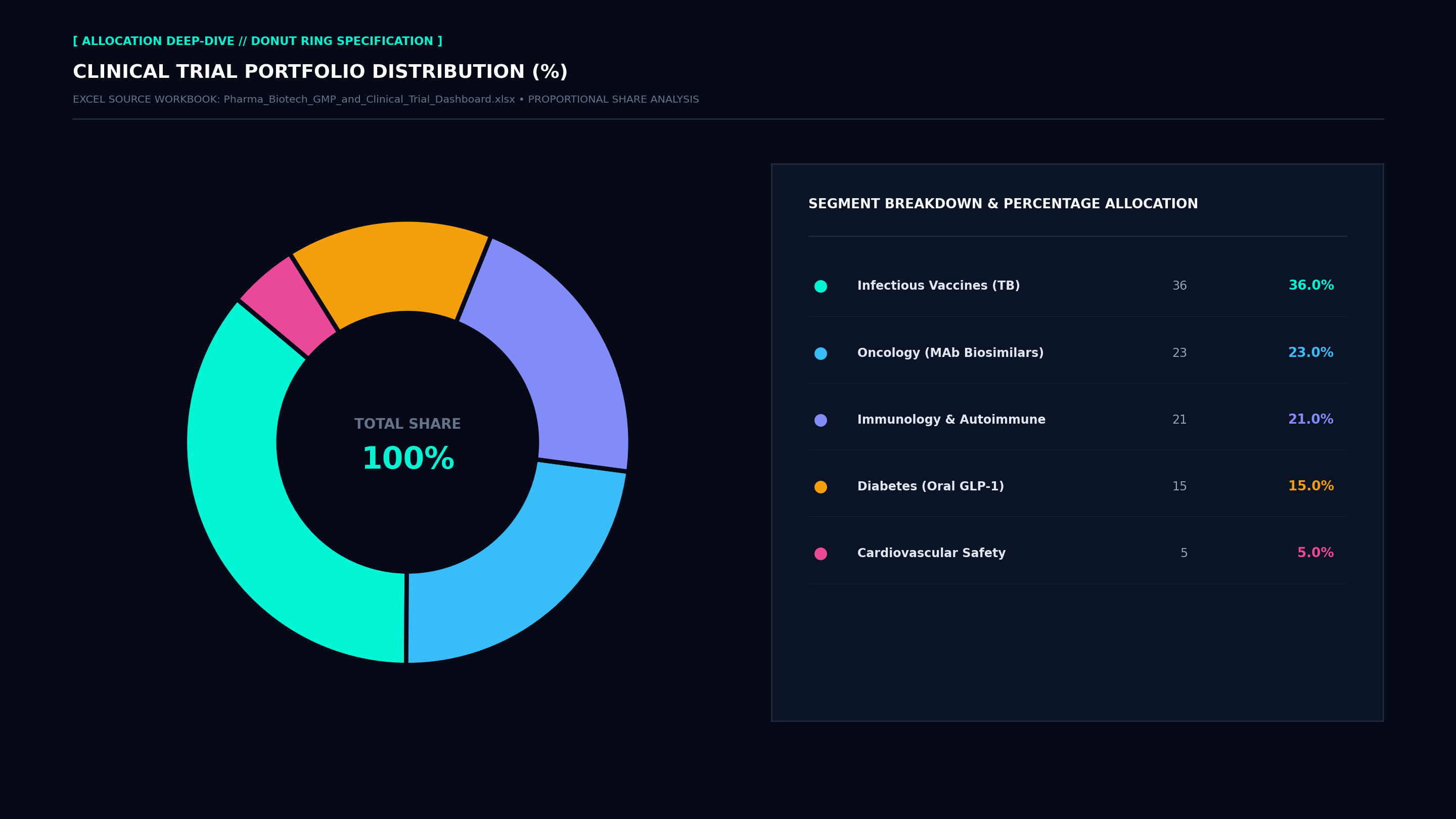1456x819 pixels.
Task: Select 'Oncology (MAb Biosimilars)' label
Action: (950, 353)
